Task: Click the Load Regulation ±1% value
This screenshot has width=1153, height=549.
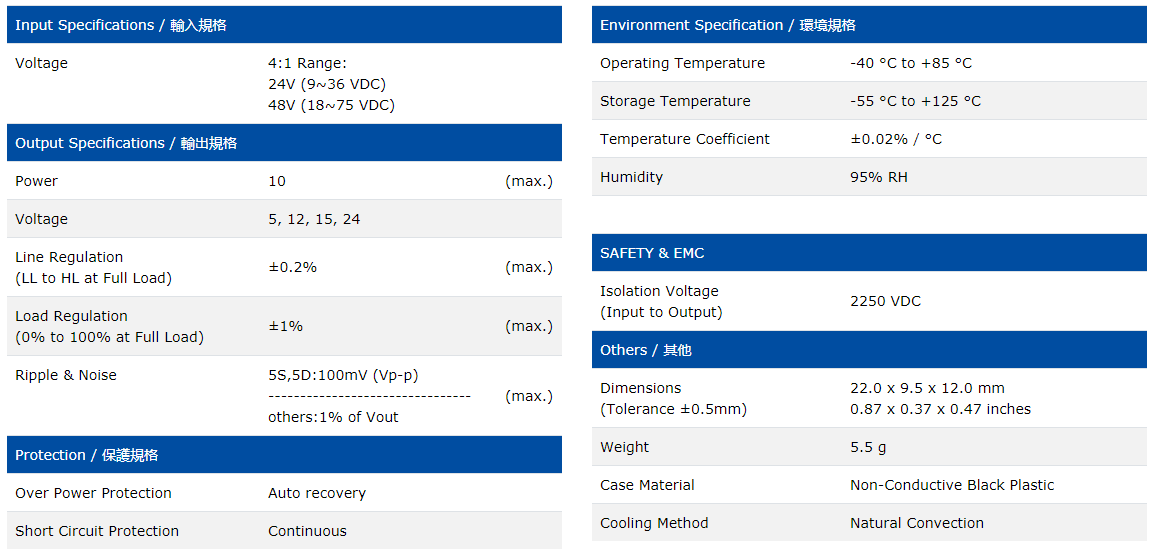Action: [286, 326]
